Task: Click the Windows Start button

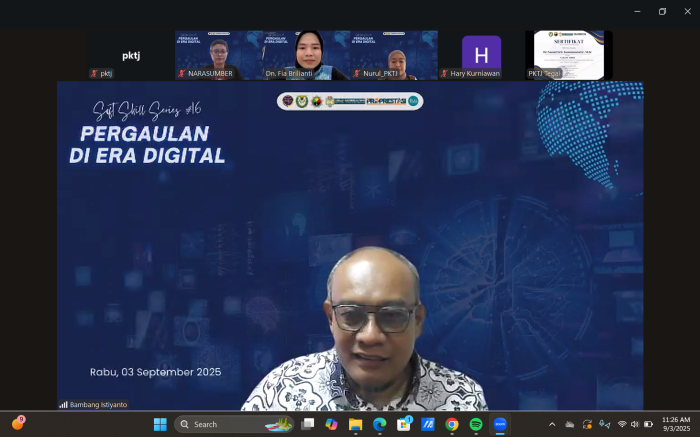Action: click(x=160, y=424)
